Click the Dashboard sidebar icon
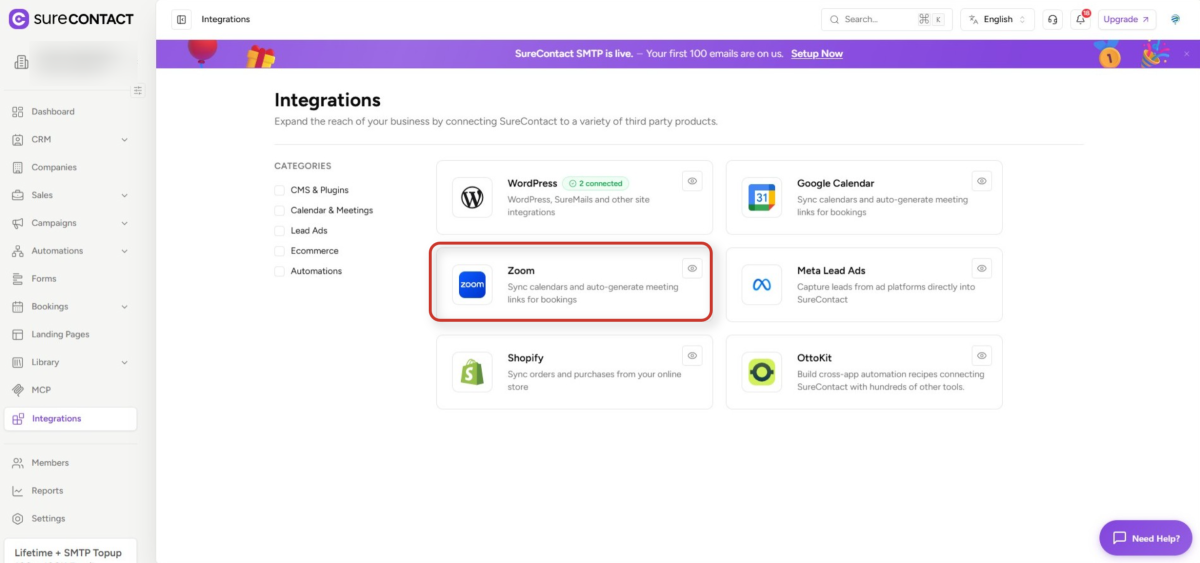1200x563 pixels. [x=18, y=112]
